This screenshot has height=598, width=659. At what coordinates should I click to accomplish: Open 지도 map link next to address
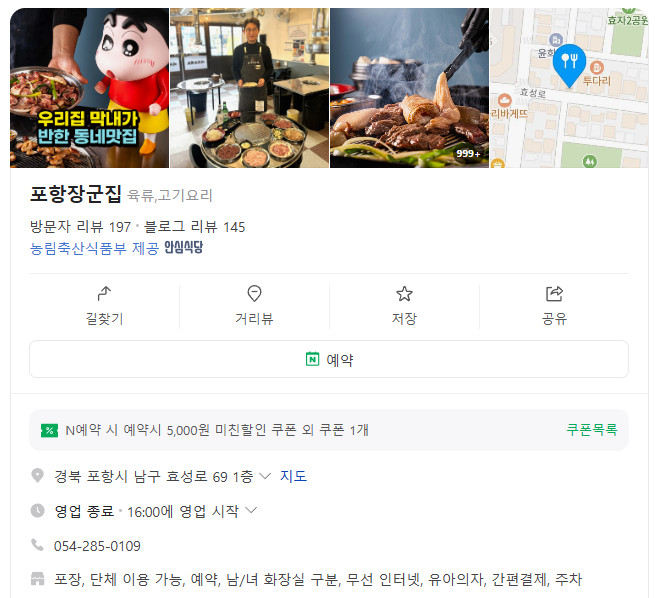point(293,476)
